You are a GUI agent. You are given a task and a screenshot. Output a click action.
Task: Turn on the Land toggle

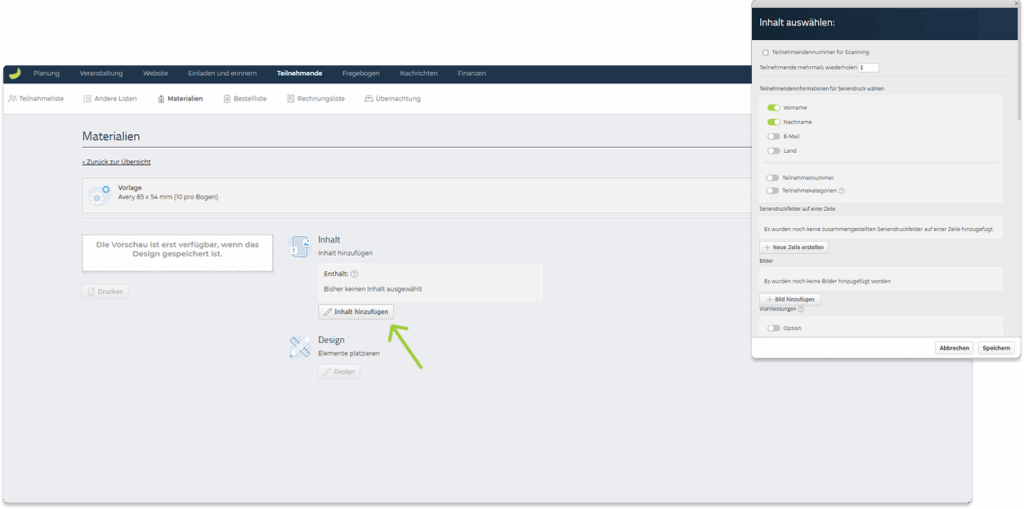click(x=773, y=151)
